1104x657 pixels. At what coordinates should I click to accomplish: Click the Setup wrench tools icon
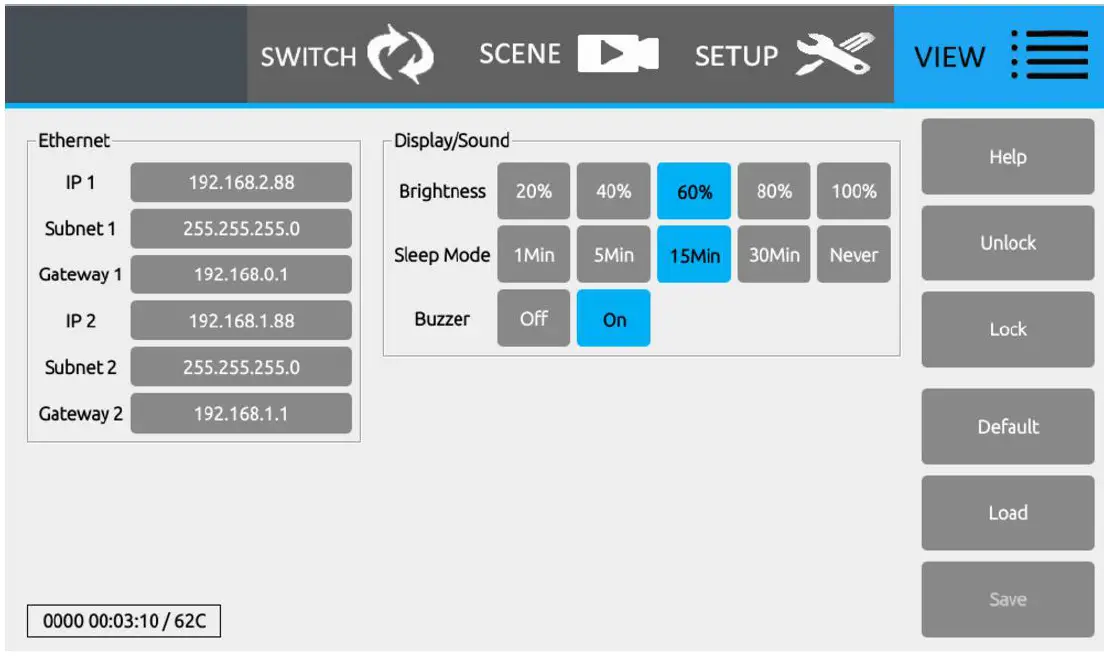835,54
